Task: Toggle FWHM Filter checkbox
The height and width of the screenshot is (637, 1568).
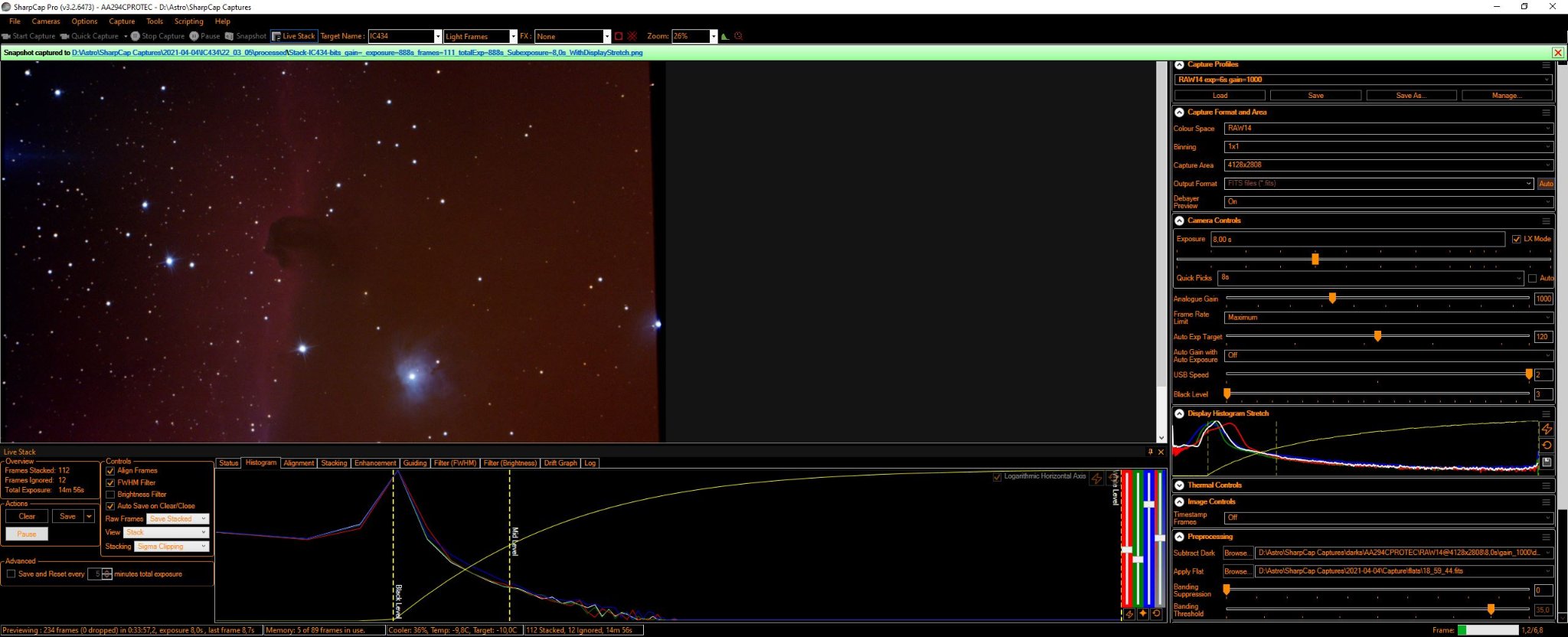Action: pos(110,483)
